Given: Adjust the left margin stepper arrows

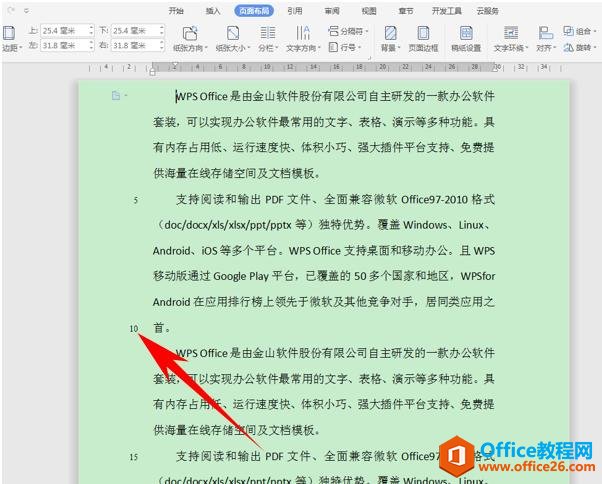Looking at the screenshot, I should point(91,45).
